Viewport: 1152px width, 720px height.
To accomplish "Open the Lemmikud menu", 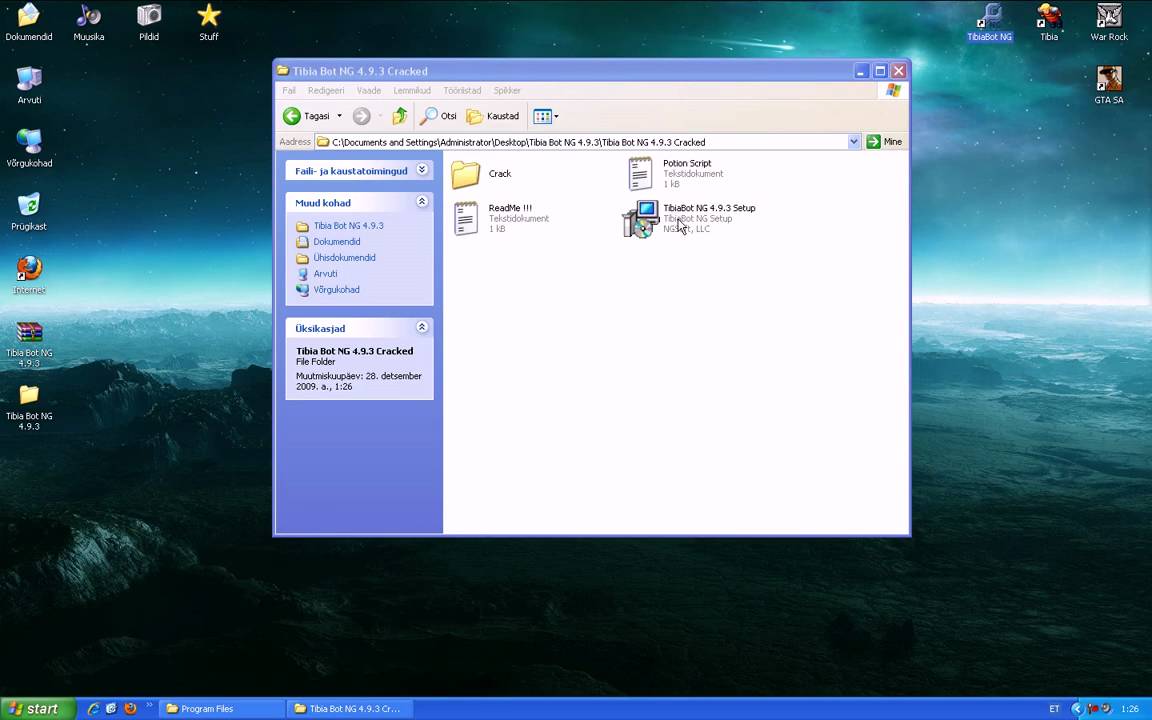I will click(412, 90).
